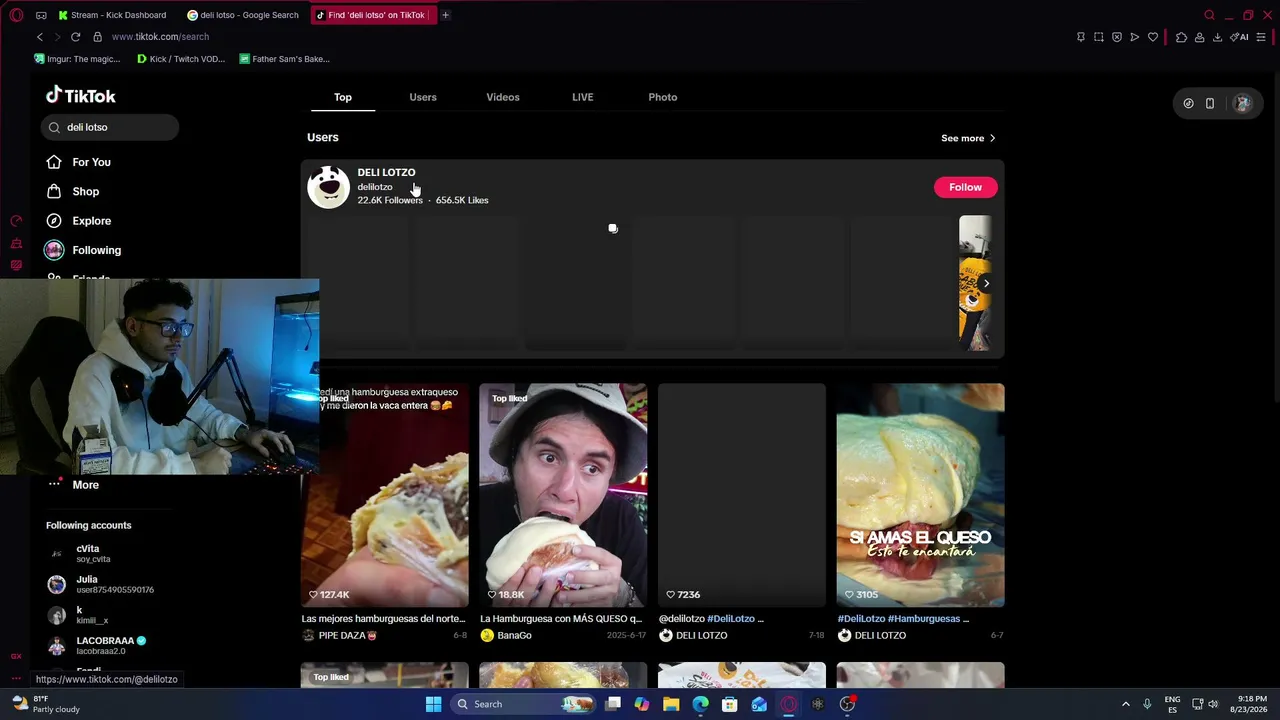1280x720 pixels.
Task: Open the ENG ES language switcher
Action: (x=1173, y=704)
